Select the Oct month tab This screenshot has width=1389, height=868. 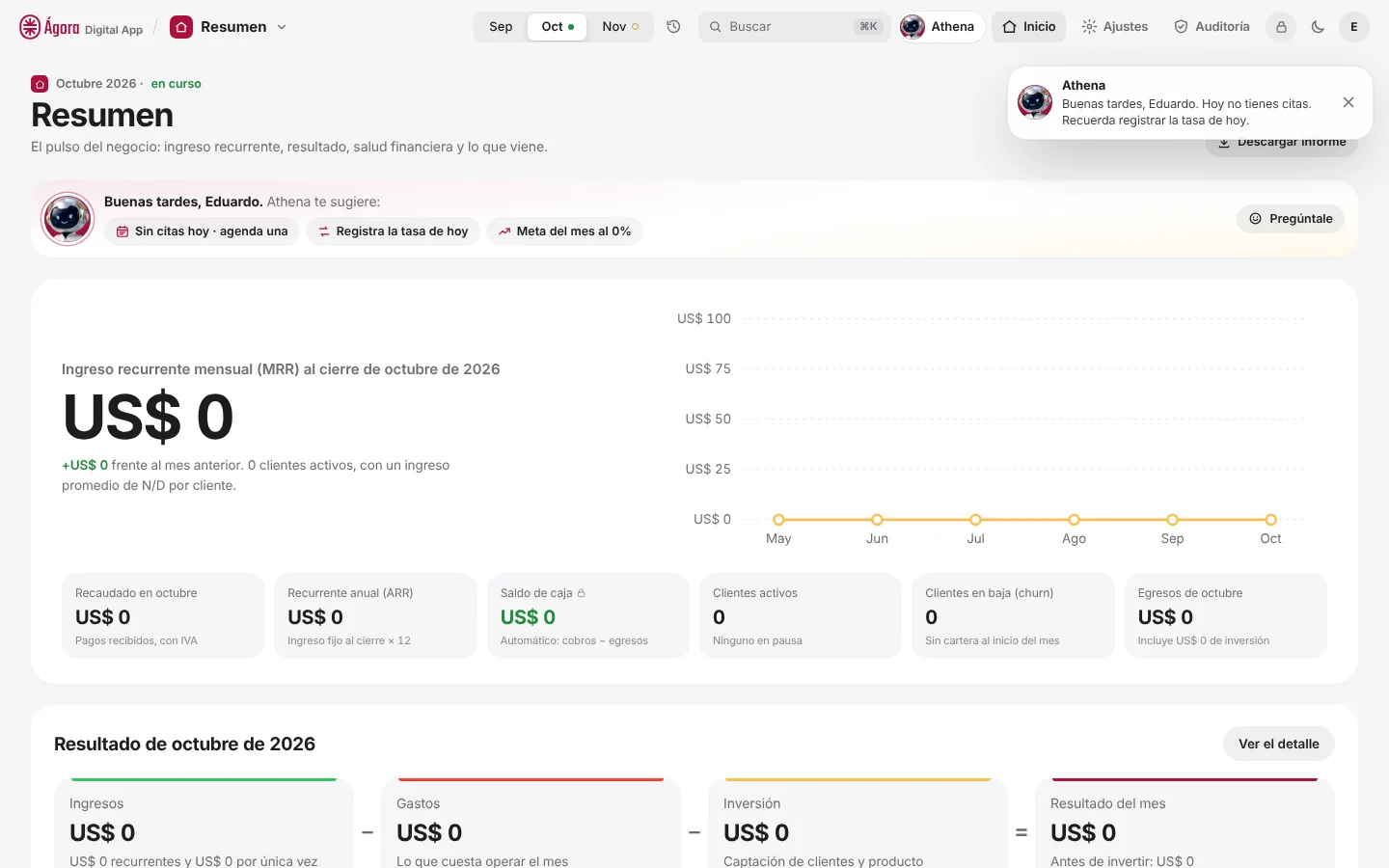558,27
